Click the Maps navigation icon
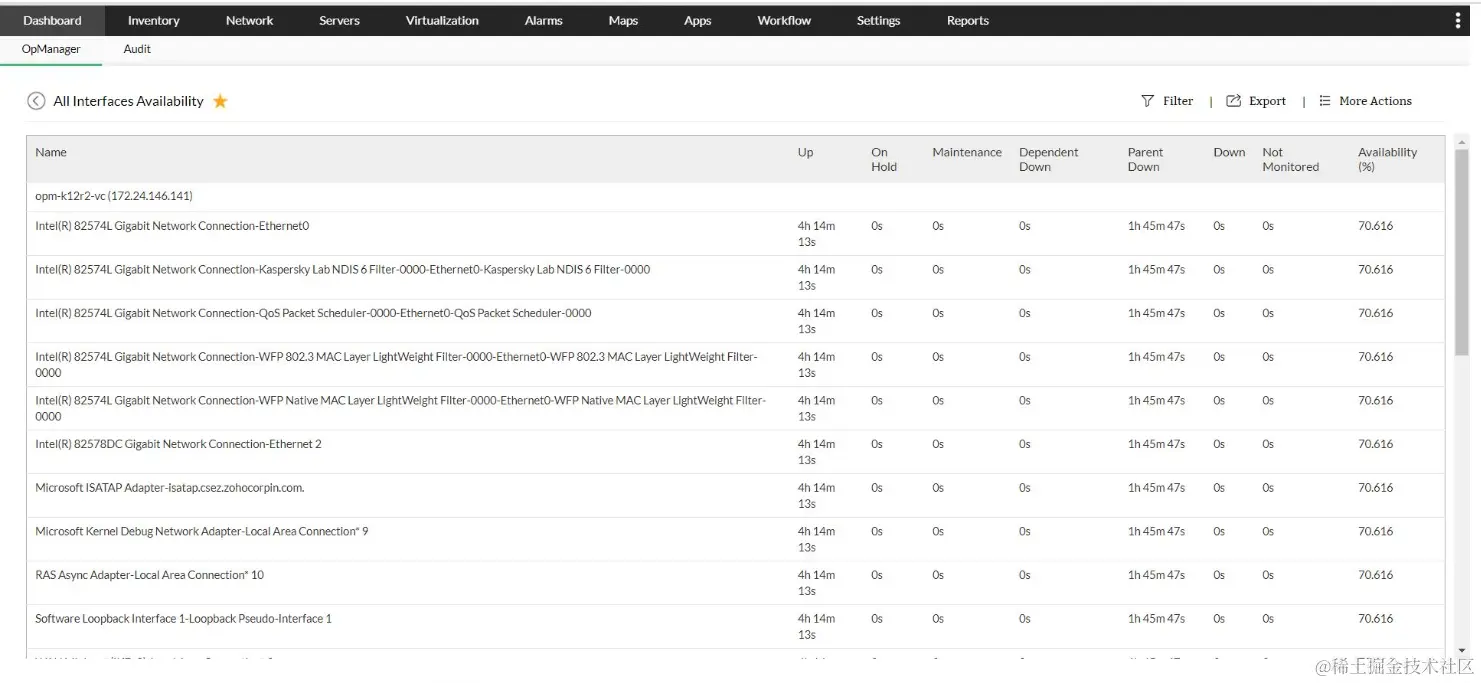Image resolution: width=1481 pixels, height=683 pixels. (x=622, y=19)
